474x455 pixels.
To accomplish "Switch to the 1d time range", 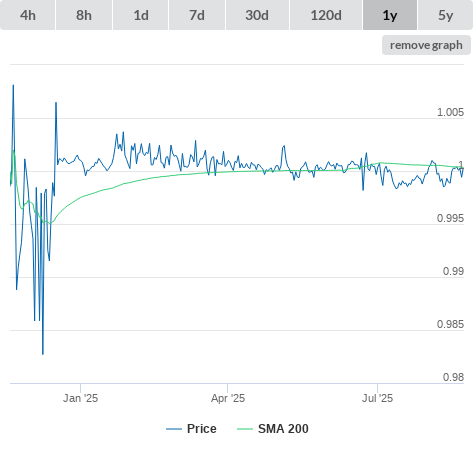I will (x=141, y=15).
